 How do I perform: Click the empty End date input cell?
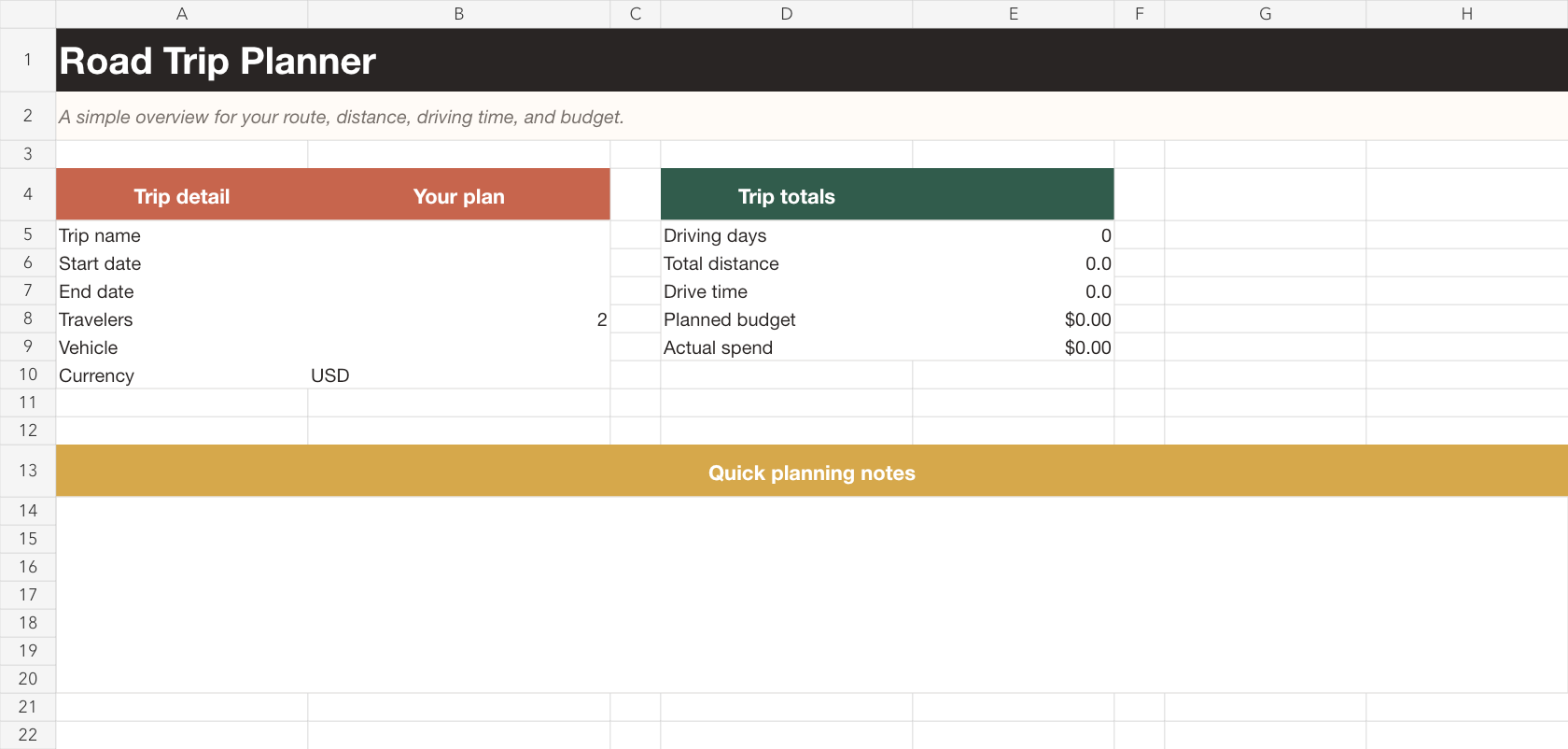[x=459, y=291]
